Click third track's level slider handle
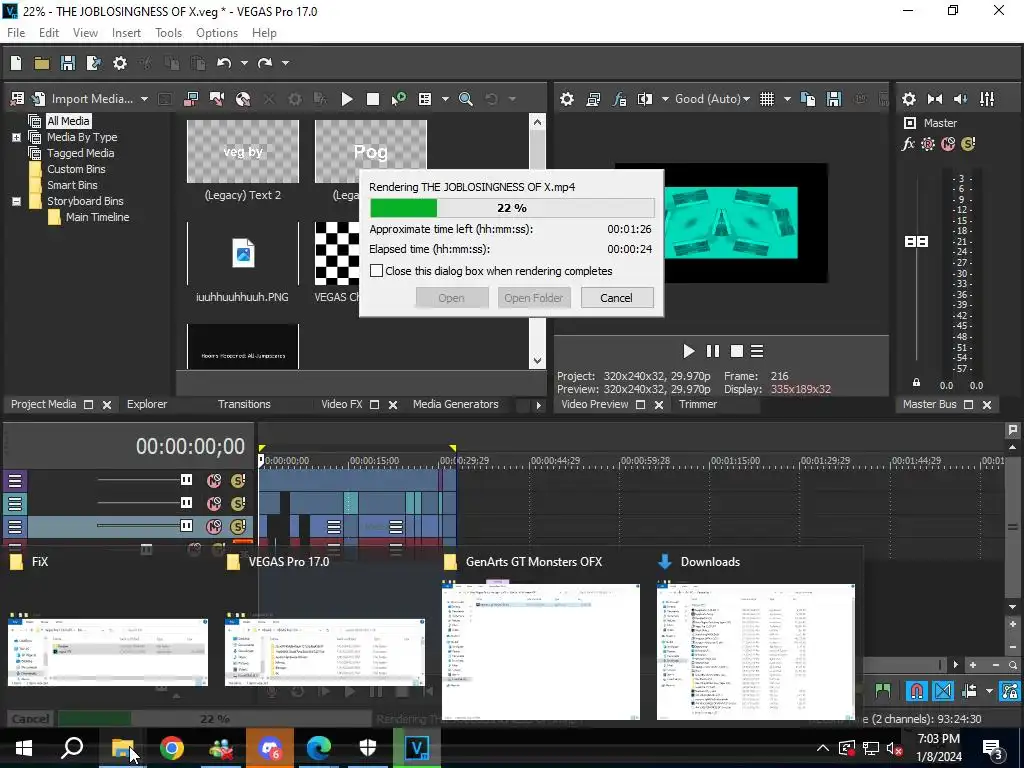1024x768 pixels. [186, 525]
